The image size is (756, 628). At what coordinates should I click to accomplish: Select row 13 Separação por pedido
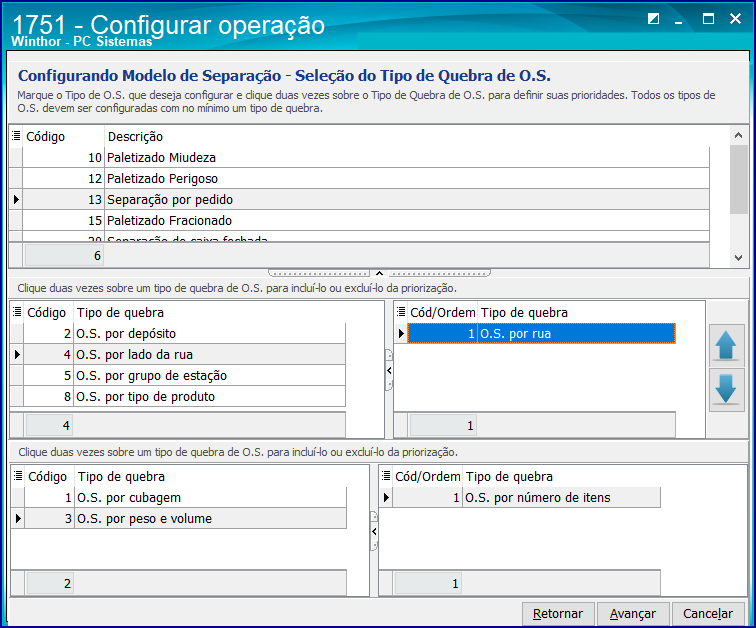tap(366, 200)
